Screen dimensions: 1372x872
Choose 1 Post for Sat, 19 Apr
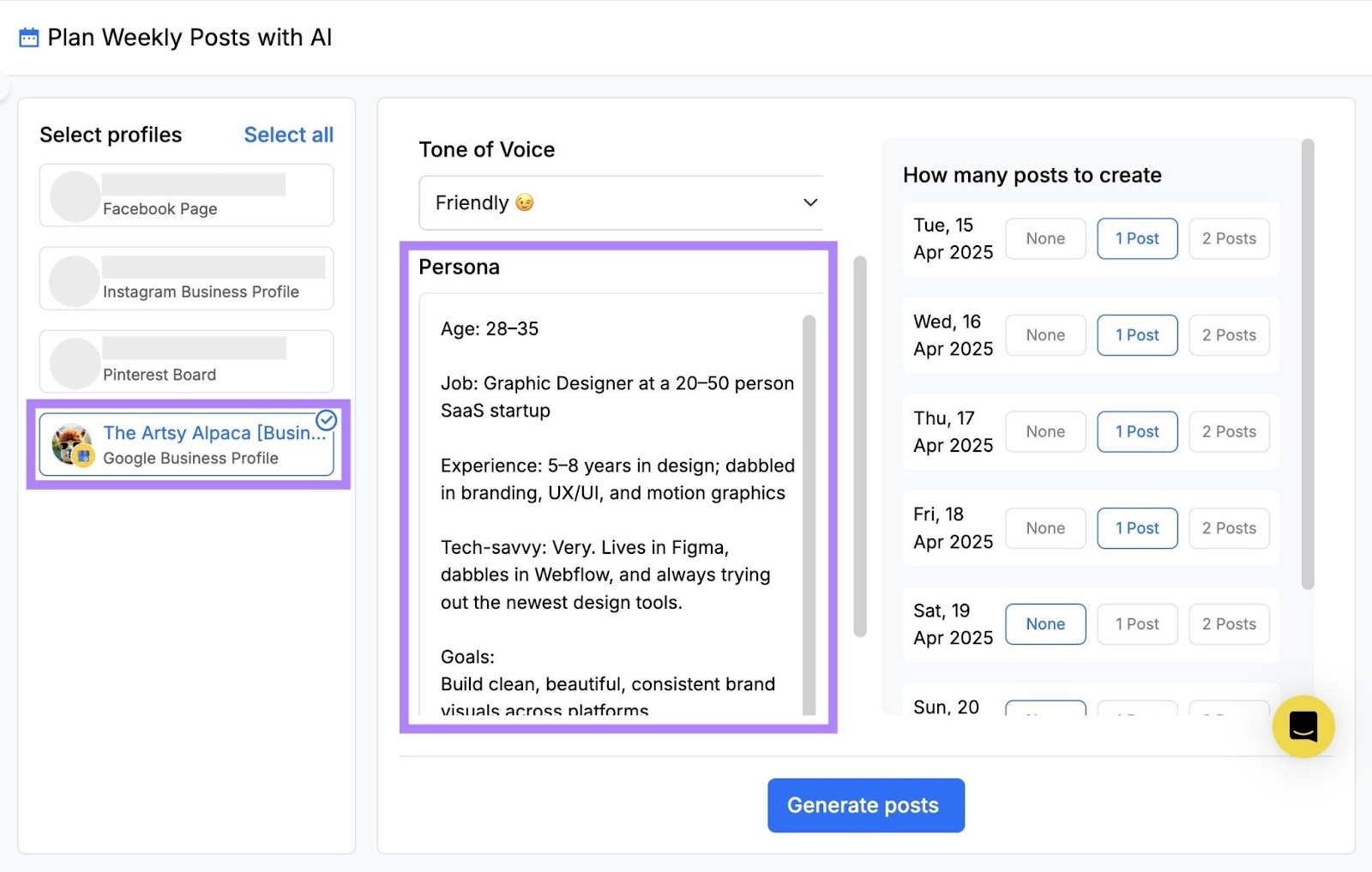(x=1137, y=623)
